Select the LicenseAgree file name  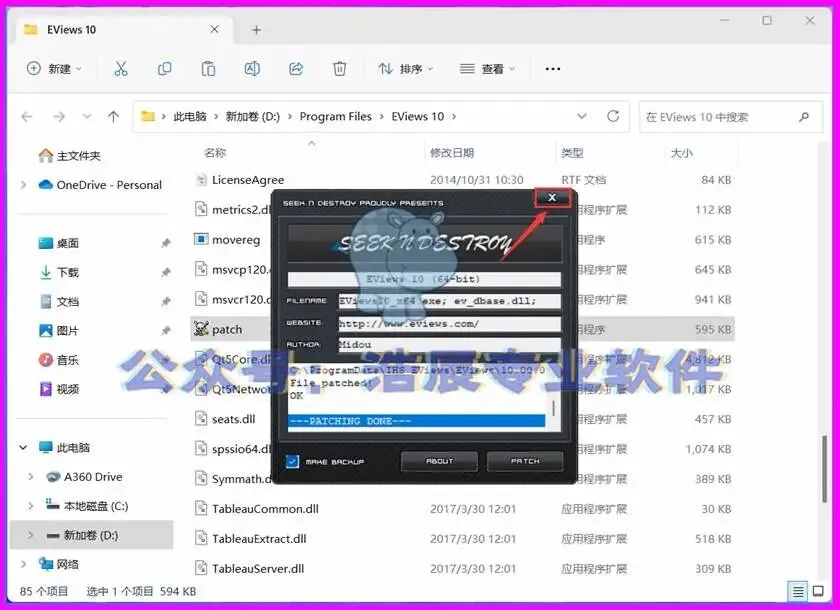(248, 180)
